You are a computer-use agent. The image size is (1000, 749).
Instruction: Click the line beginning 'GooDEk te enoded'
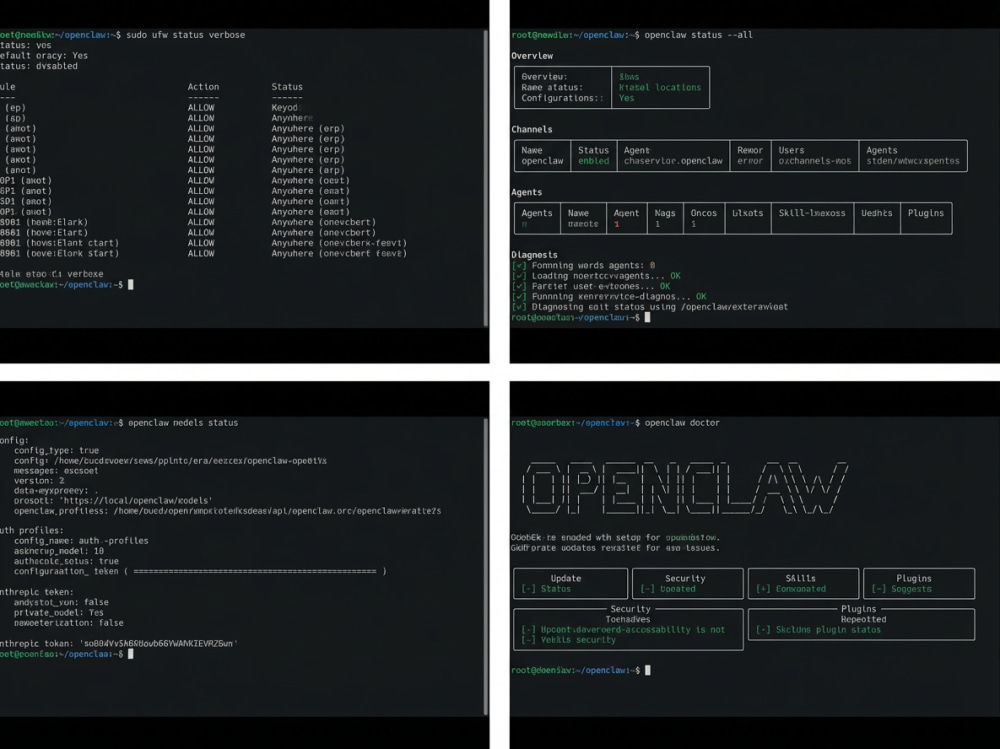pos(615,538)
